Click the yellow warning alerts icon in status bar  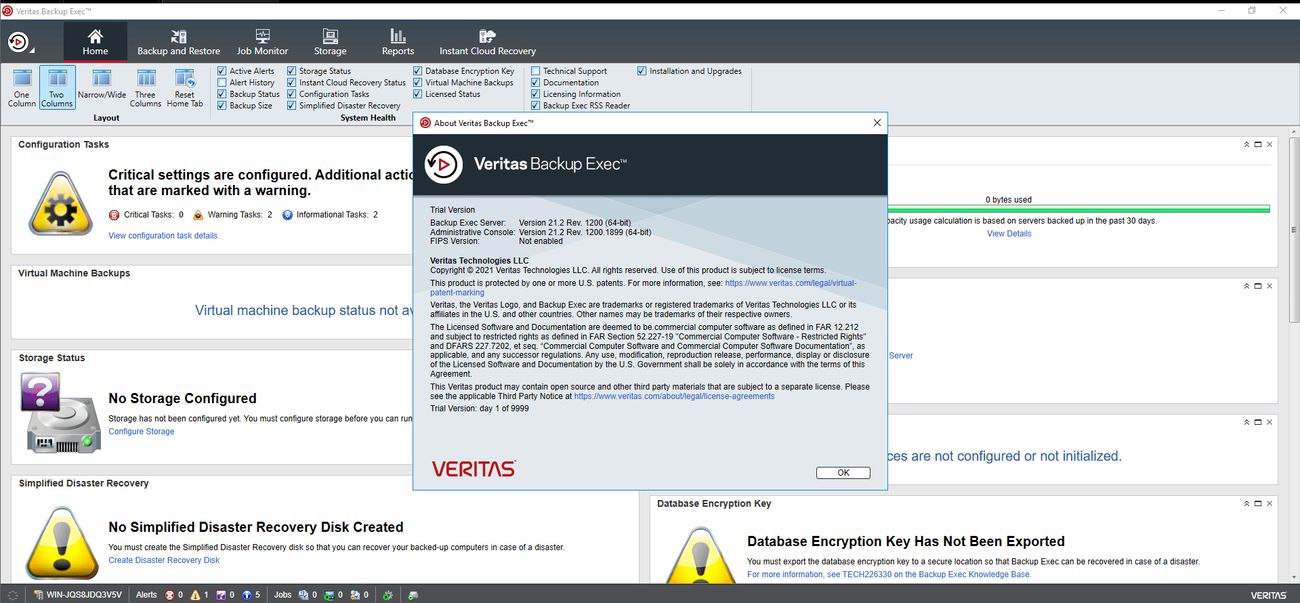pos(194,595)
